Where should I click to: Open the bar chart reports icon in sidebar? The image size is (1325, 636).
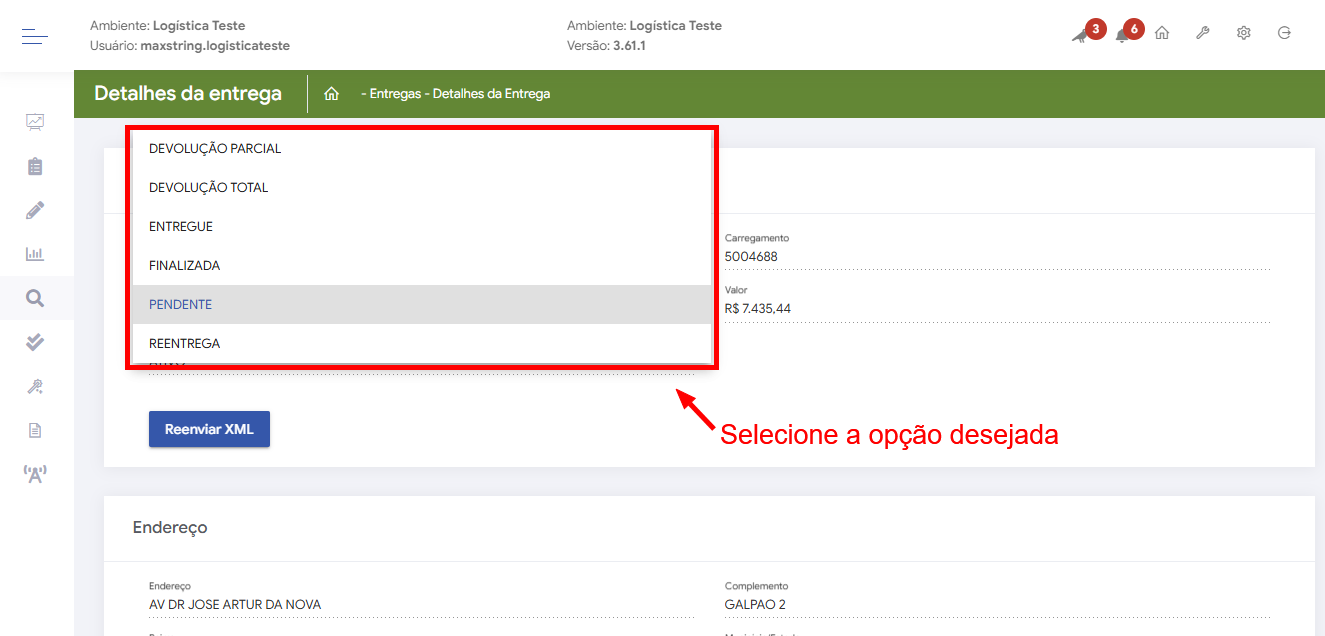point(35,254)
